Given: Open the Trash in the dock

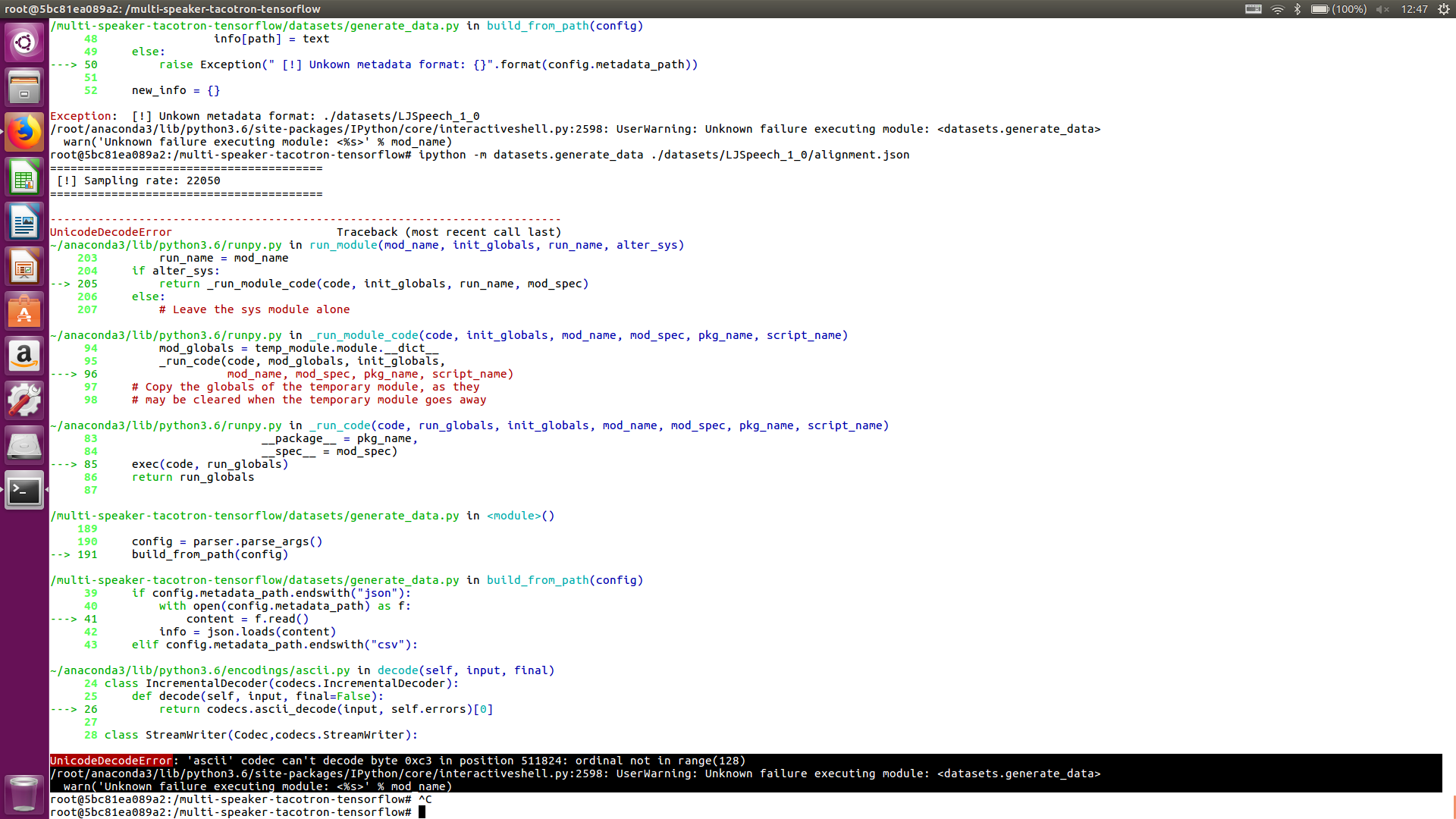Looking at the screenshot, I should 24,793.
